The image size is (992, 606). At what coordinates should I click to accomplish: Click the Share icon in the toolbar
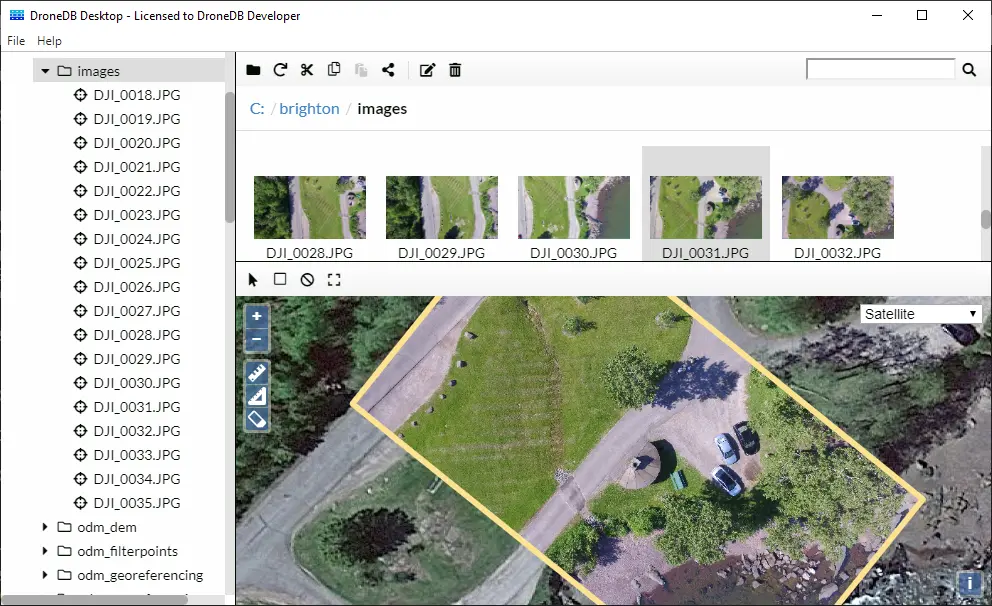389,70
